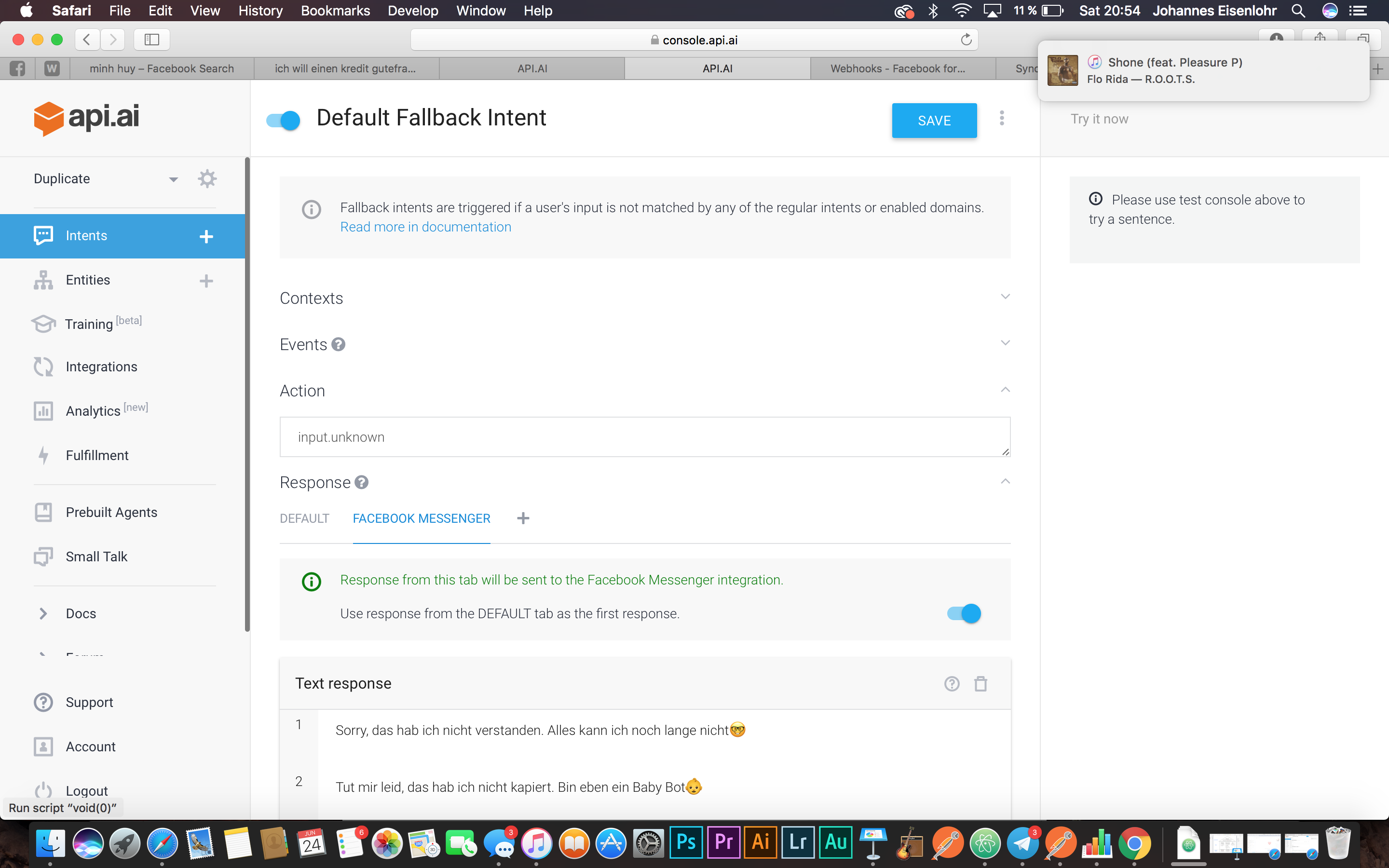Disable use DEFAULT tab response toggle

click(x=964, y=613)
